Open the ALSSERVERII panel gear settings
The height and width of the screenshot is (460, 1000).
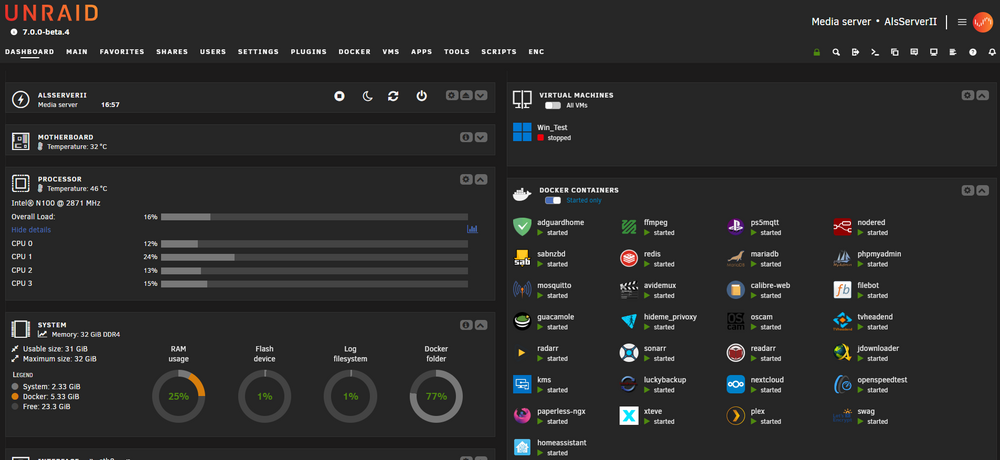[452, 95]
